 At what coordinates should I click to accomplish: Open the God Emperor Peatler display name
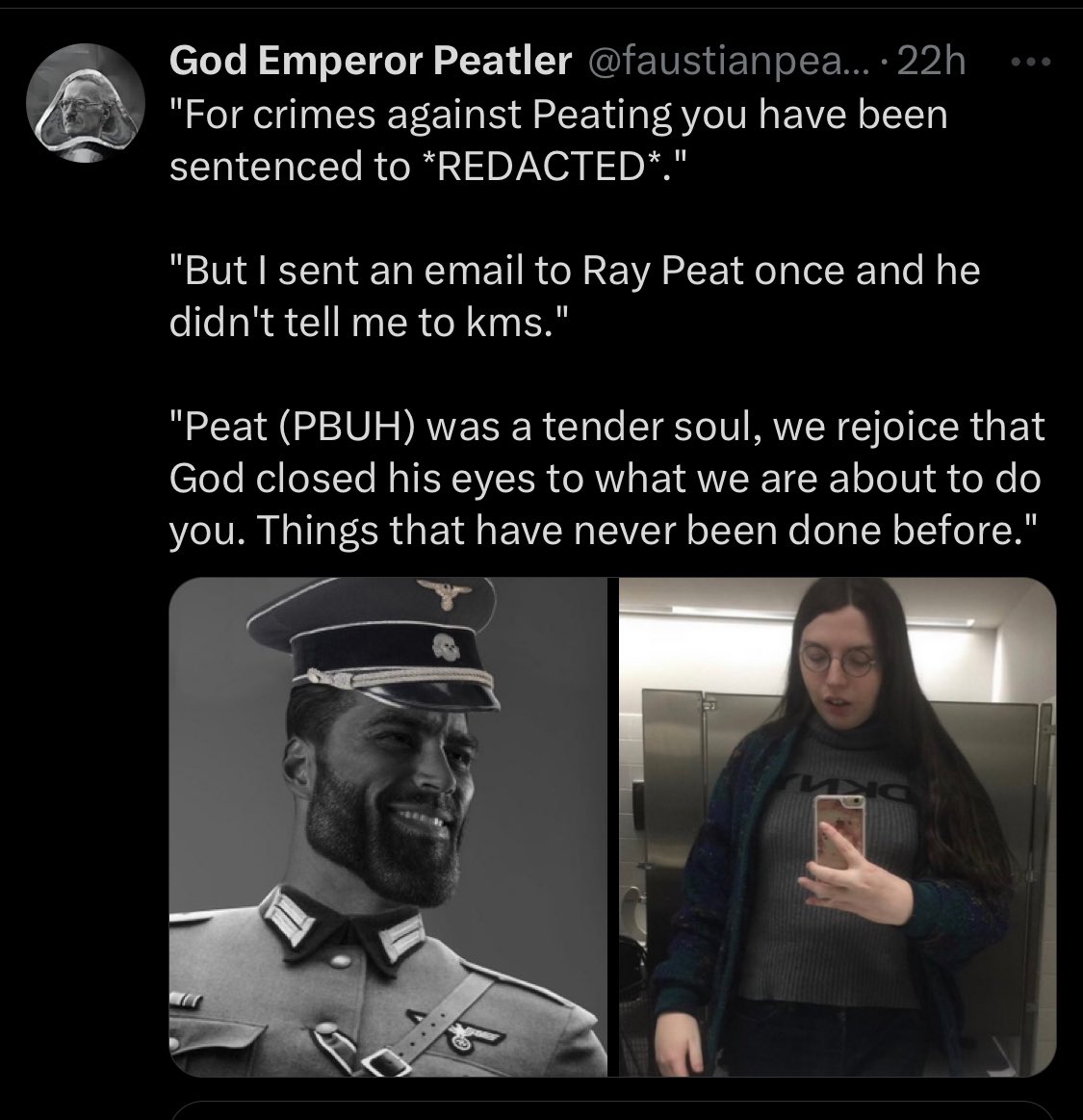click(x=371, y=61)
